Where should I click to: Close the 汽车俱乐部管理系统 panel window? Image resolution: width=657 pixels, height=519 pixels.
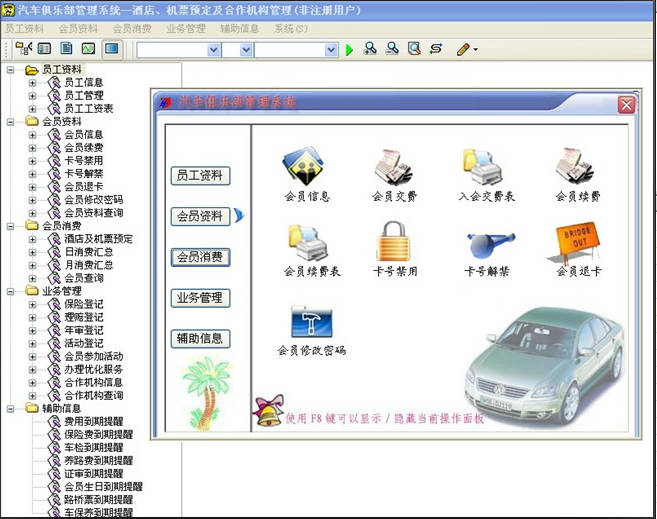pyautogui.click(x=626, y=105)
